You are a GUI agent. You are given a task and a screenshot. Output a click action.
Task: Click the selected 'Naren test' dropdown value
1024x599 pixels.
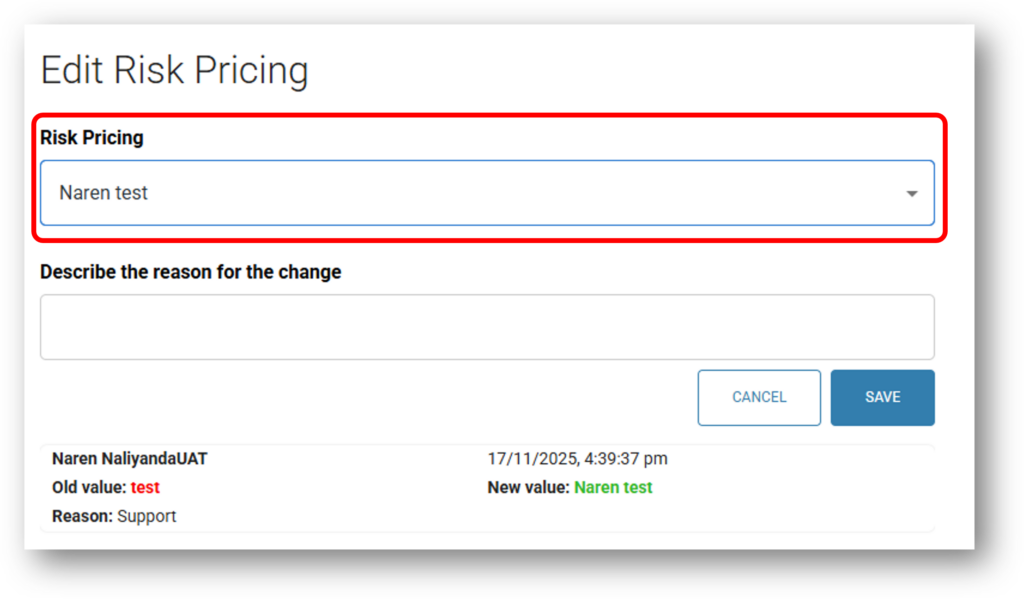(x=104, y=193)
